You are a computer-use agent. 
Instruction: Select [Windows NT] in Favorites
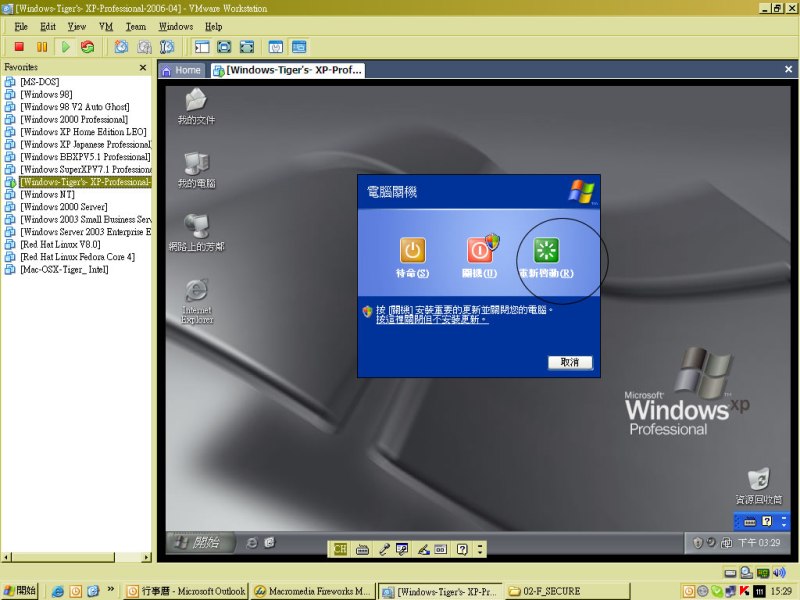(47, 194)
